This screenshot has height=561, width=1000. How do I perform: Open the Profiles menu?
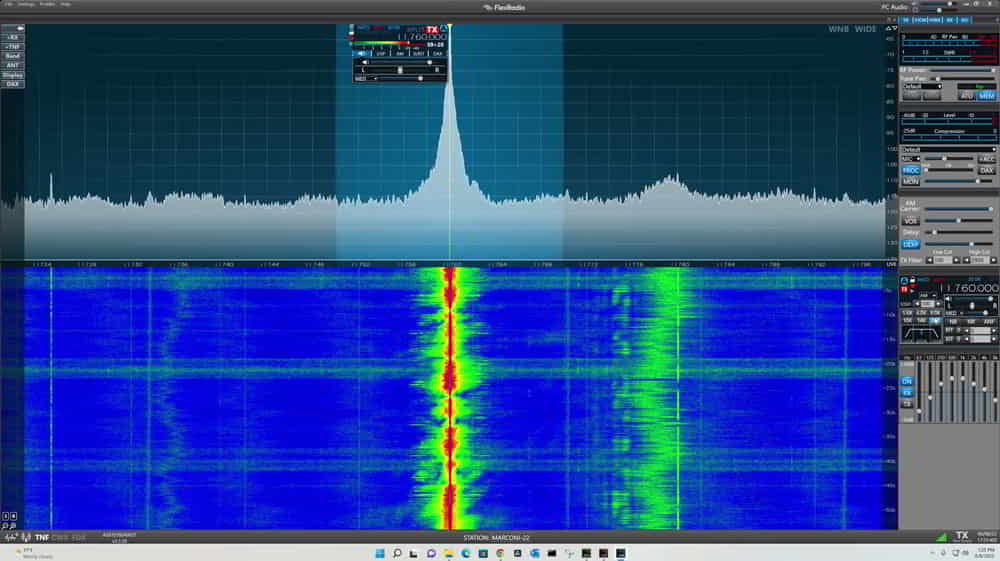pyautogui.click(x=47, y=4)
